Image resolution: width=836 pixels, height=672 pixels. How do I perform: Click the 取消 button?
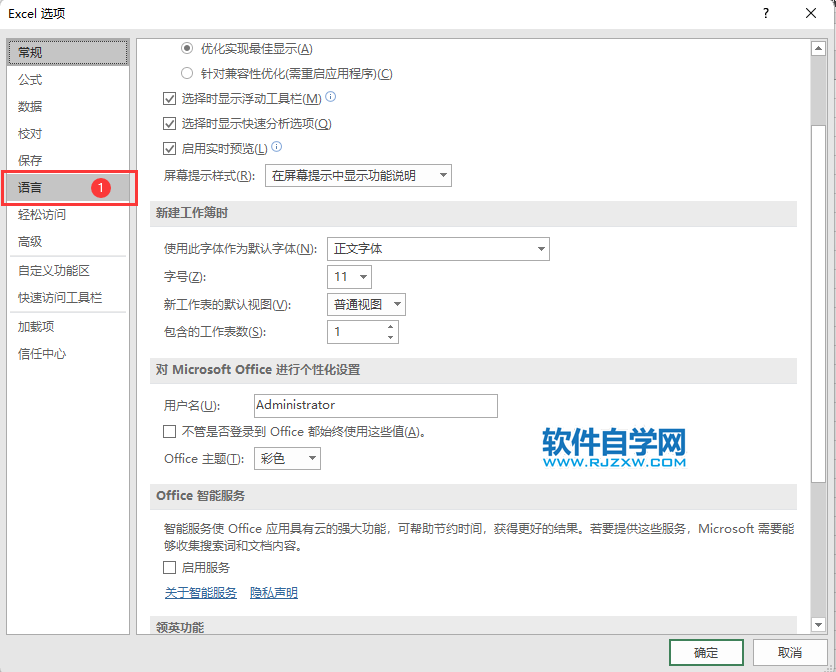[x=790, y=652]
